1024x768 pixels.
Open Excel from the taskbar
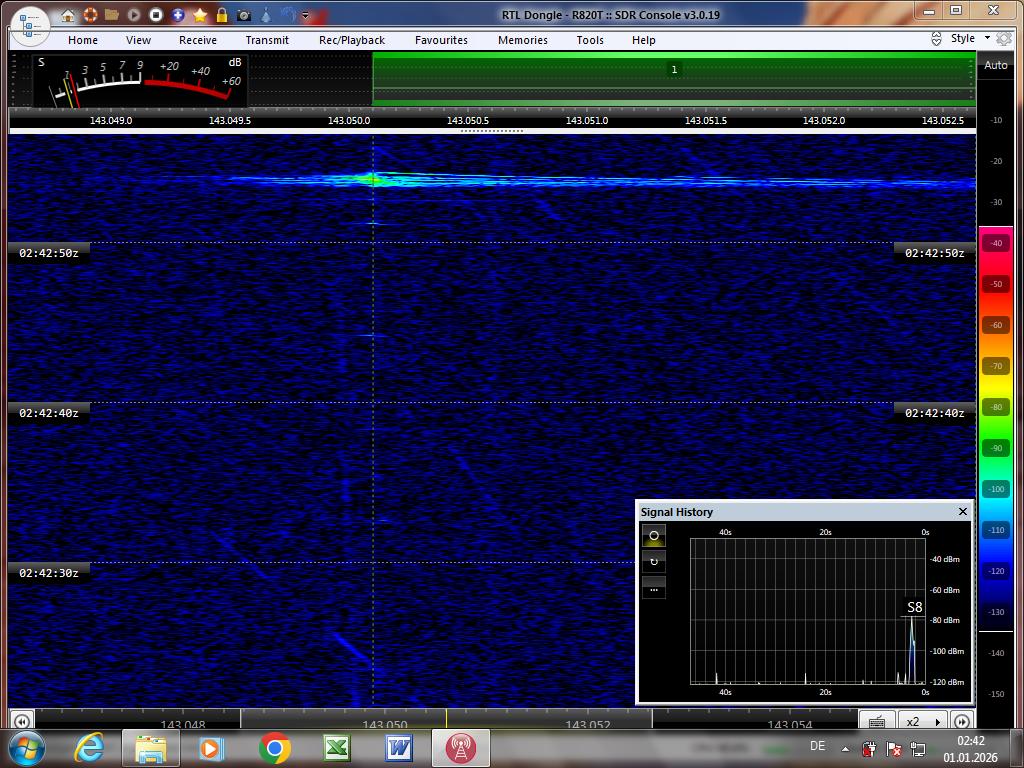(x=336, y=748)
